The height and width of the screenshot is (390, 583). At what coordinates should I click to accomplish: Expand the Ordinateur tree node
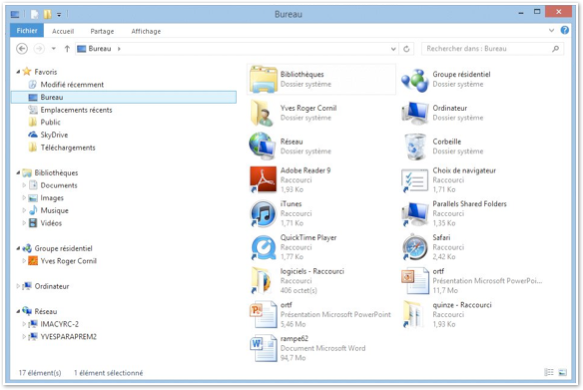18,286
